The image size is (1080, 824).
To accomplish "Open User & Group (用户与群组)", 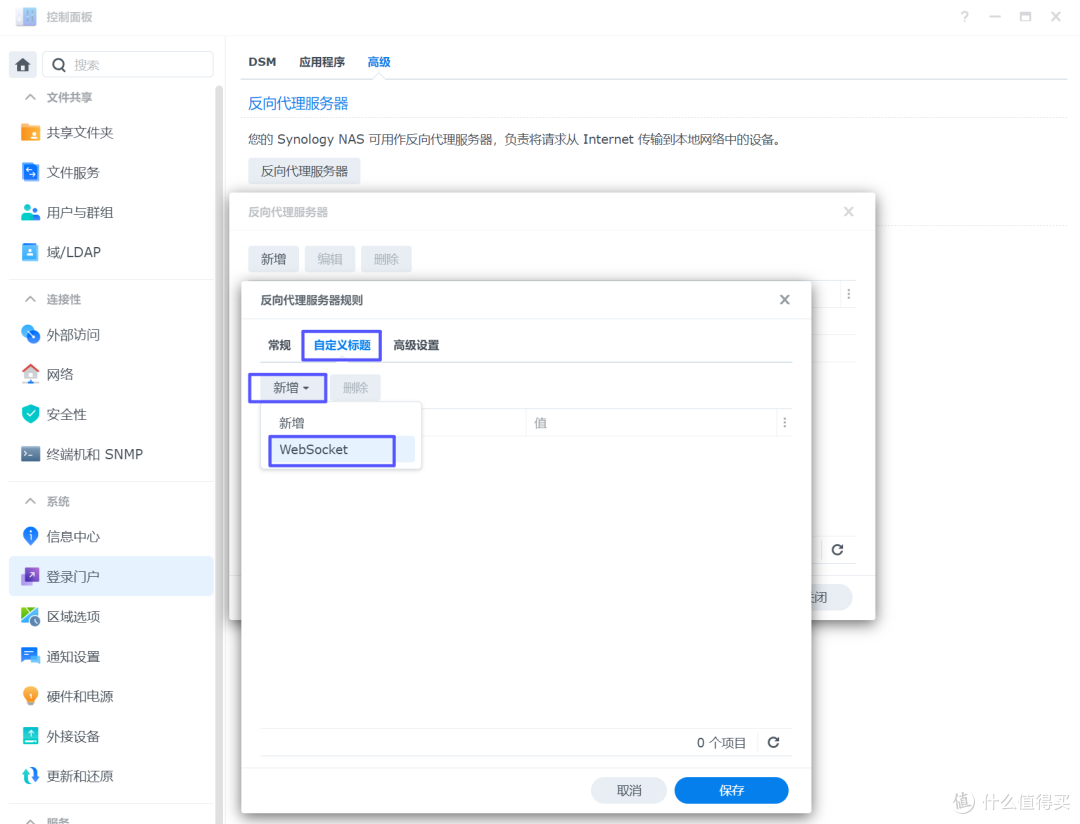I will (112, 212).
